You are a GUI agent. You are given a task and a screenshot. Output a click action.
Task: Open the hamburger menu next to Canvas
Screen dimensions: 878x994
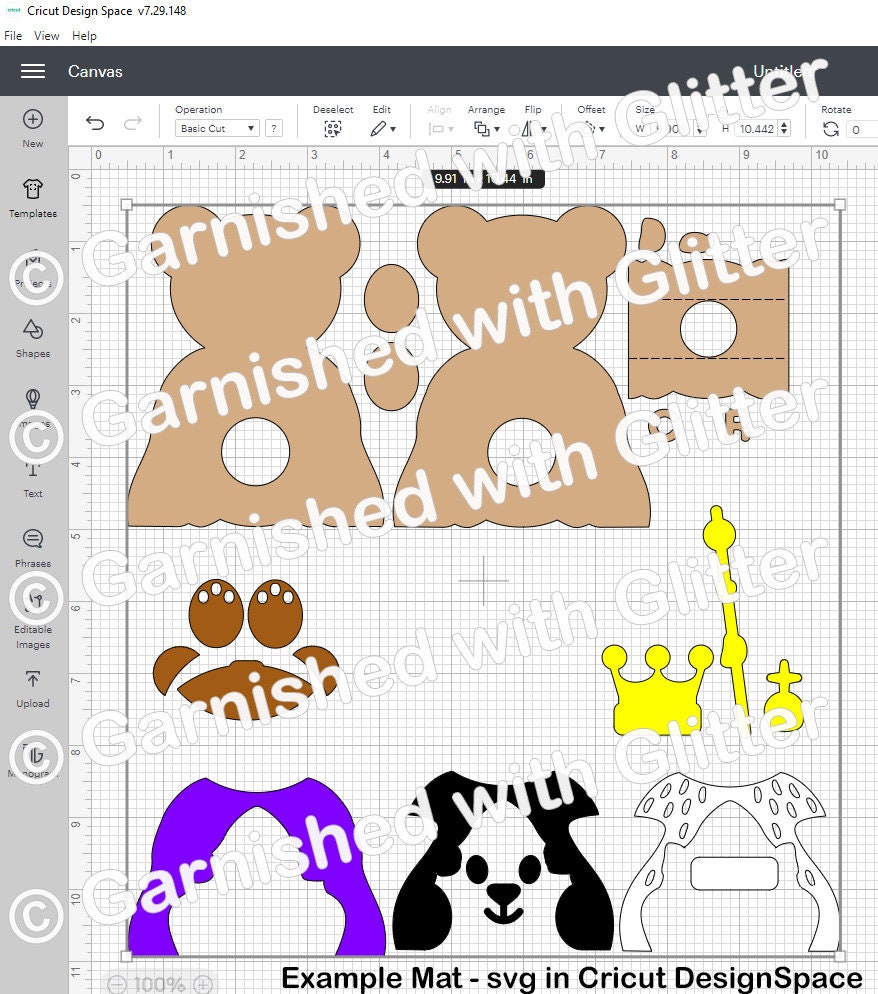point(33,72)
